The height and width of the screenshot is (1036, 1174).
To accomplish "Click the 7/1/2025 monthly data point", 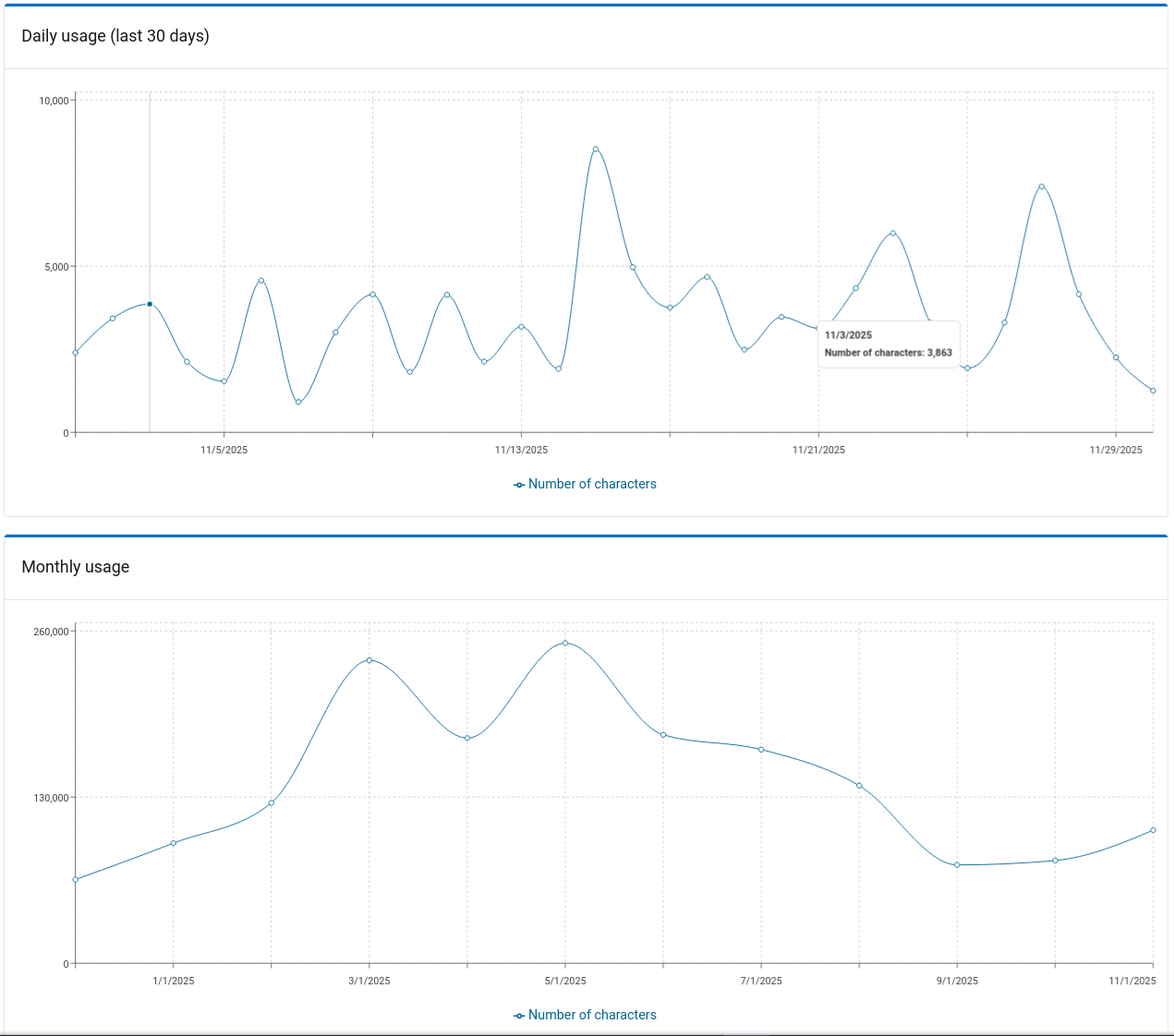I will pos(761,750).
